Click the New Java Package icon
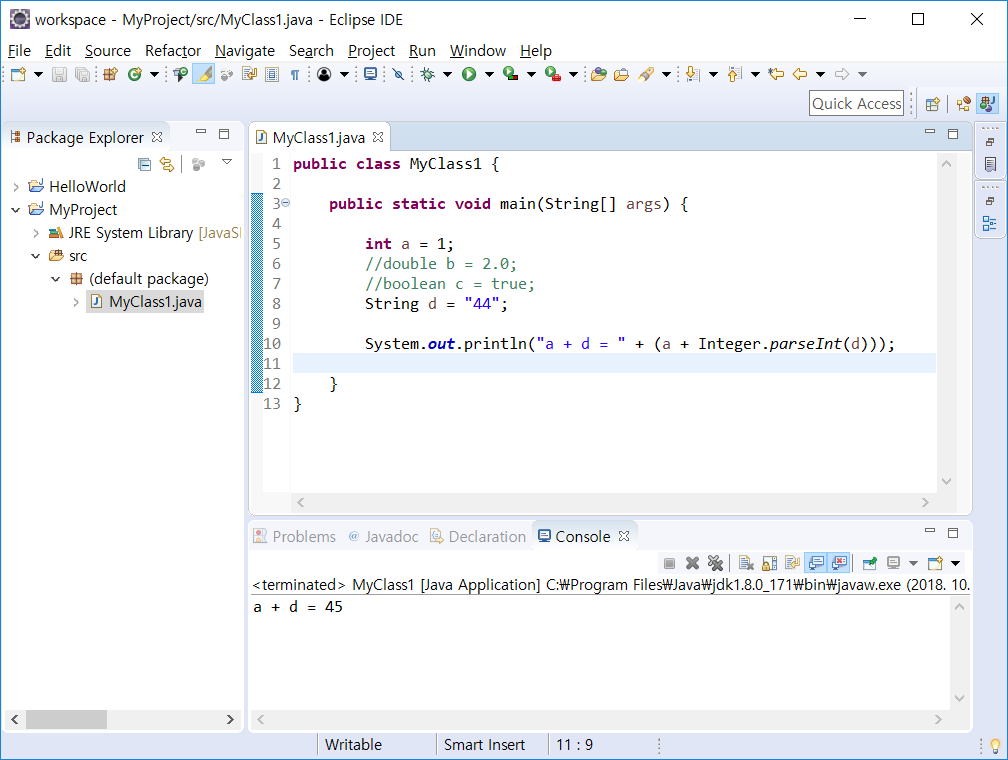This screenshot has width=1008, height=760. pyautogui.click(x=111, y=74)
